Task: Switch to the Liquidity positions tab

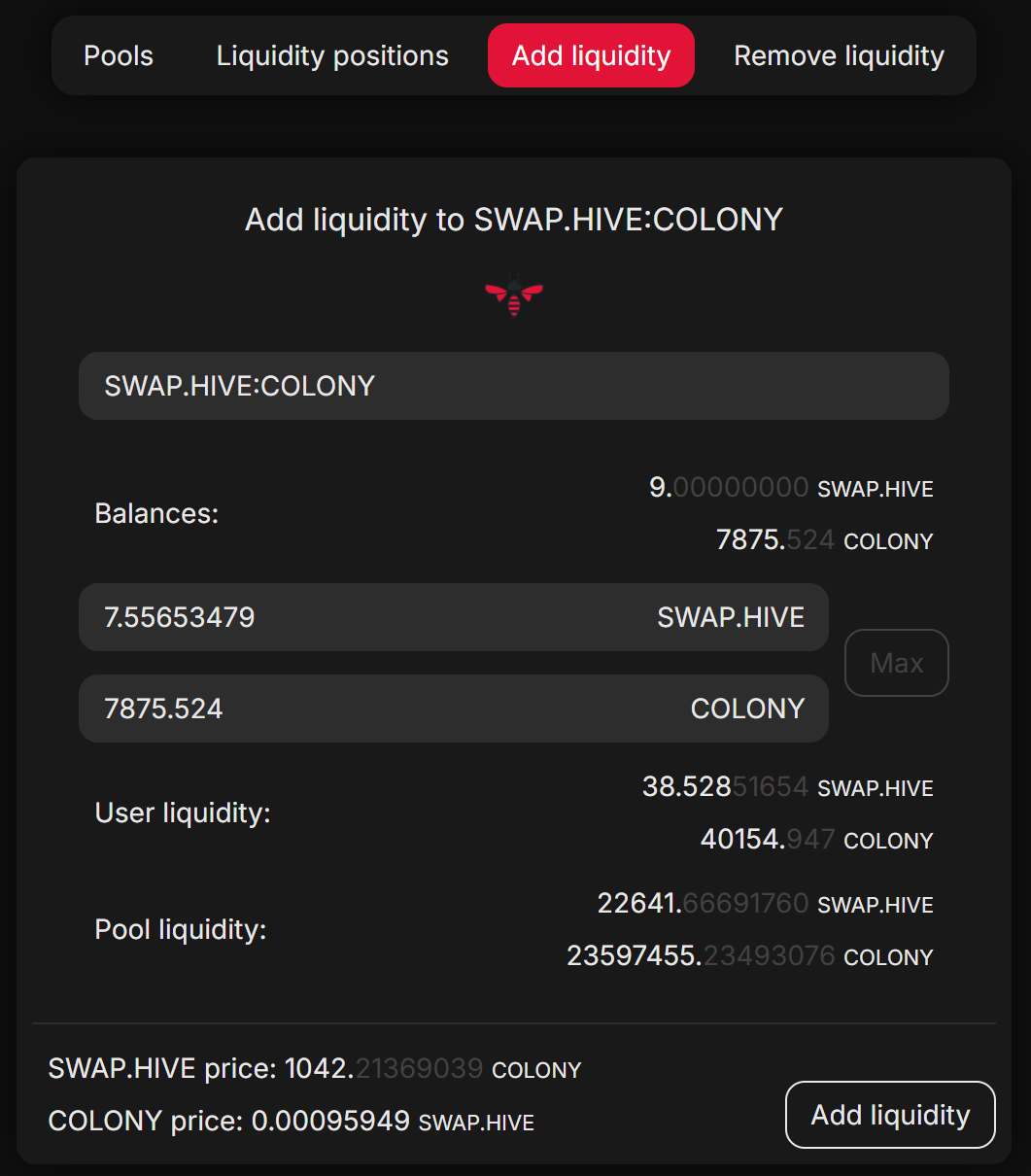Action: 332,56
